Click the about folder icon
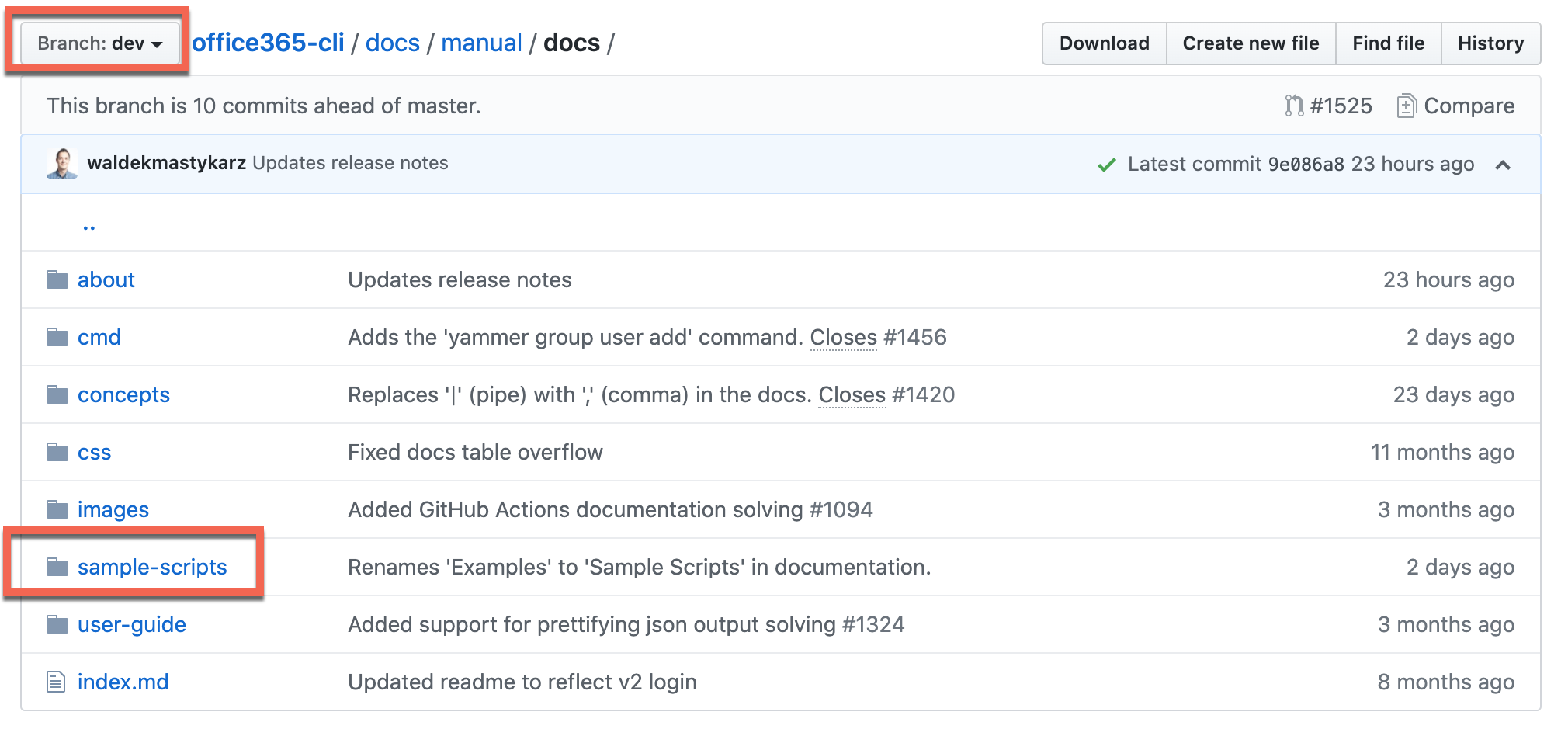The width and height of the screenshot is (1568, 736). (57, 279)
